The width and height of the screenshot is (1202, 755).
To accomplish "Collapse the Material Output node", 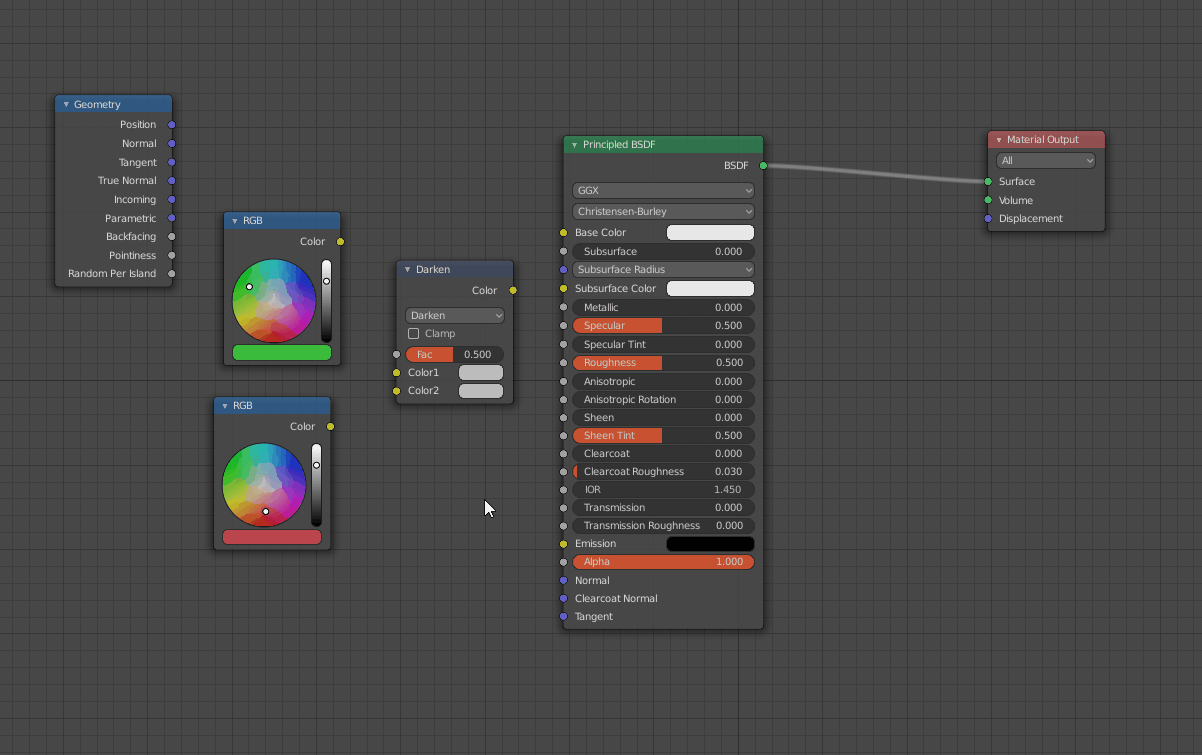I will (x=999, y=140).
